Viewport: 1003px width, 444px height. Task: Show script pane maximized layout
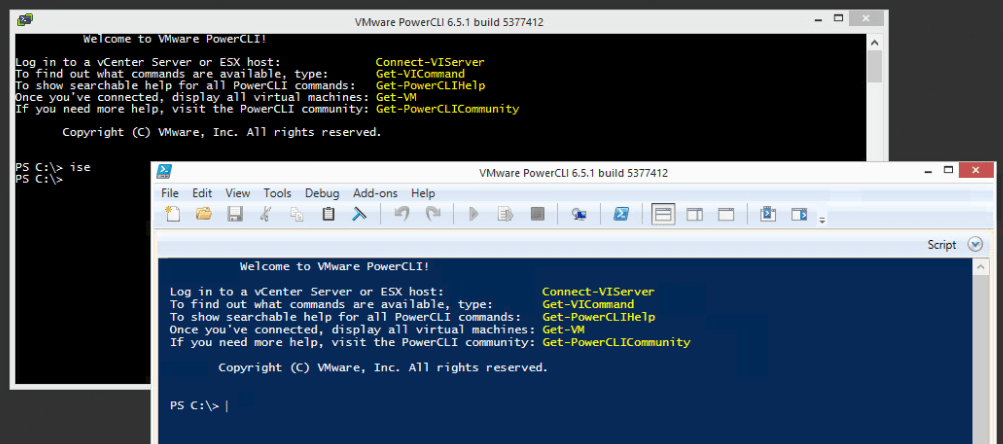click(x=726, y=214)
